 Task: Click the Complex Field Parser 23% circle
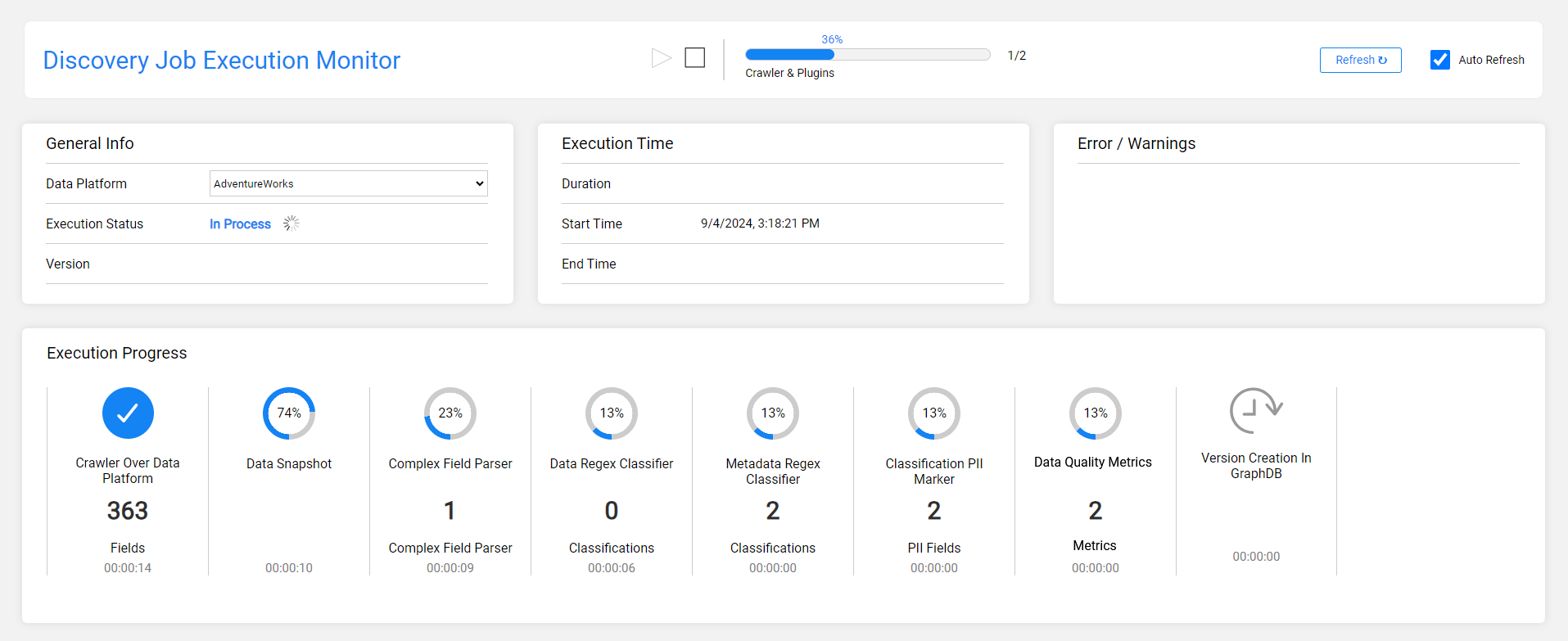pyautogui.click(x=450, y=413)
